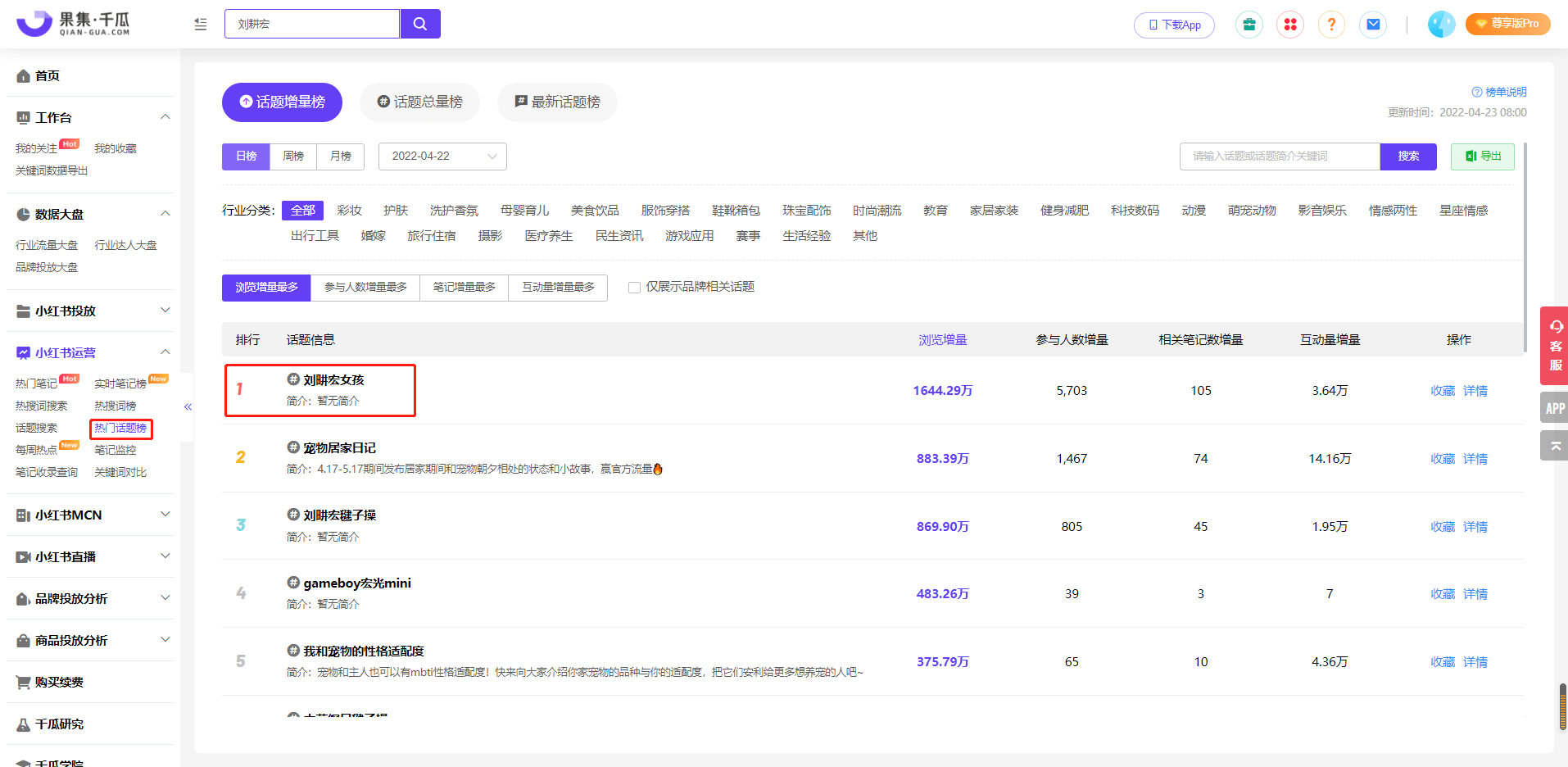
Task: Open the help question mark icon
Action: tap(1331, 25)
